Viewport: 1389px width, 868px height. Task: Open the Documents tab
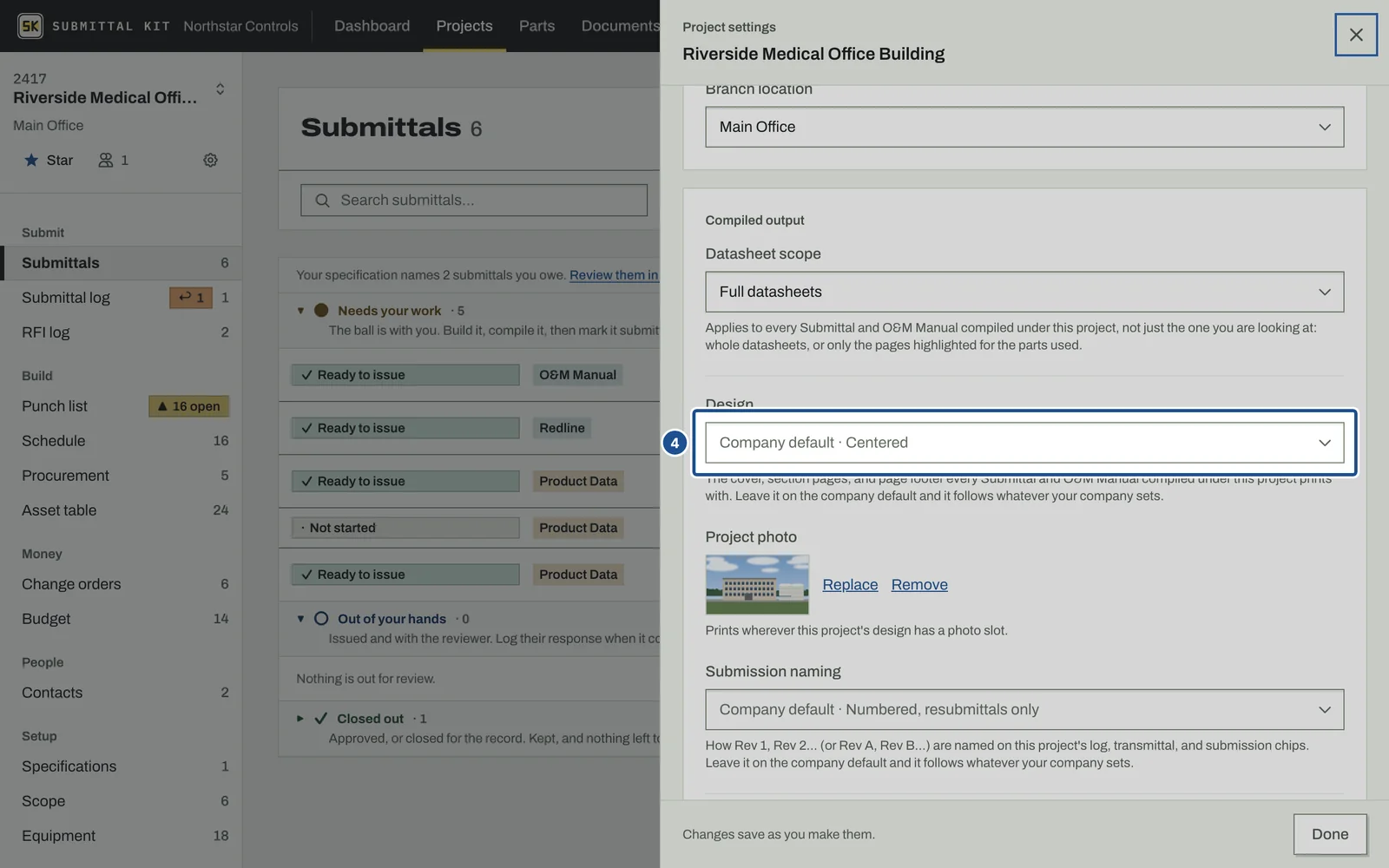pos(620,26)
